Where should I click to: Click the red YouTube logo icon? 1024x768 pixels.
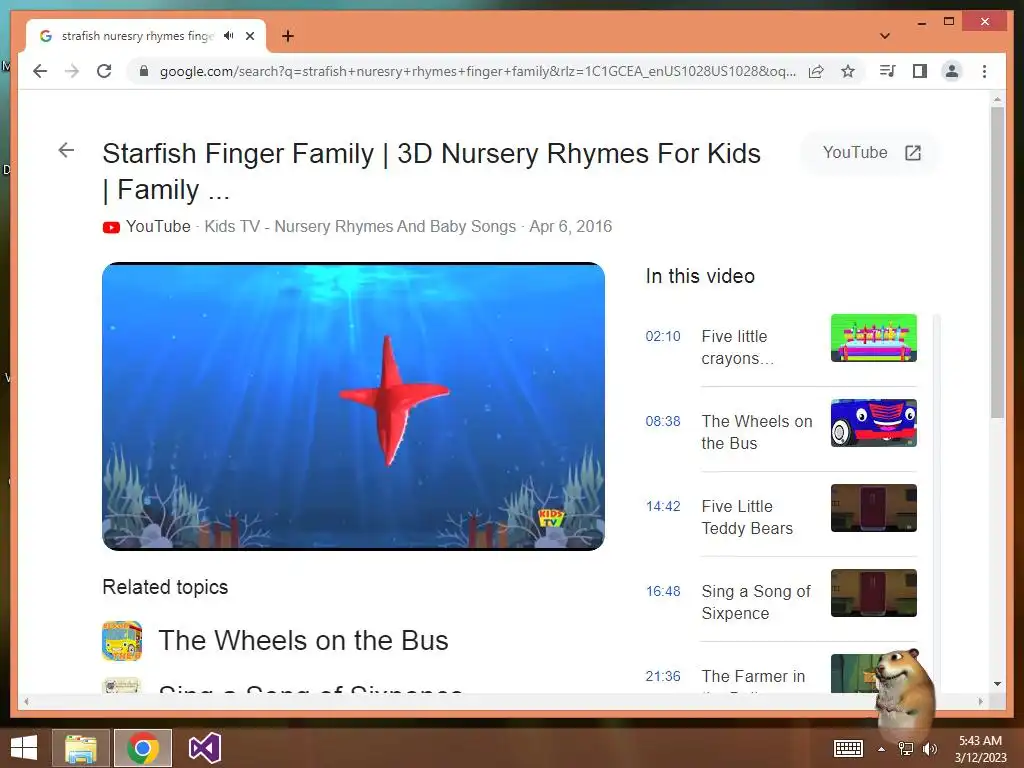pos(111,227)
